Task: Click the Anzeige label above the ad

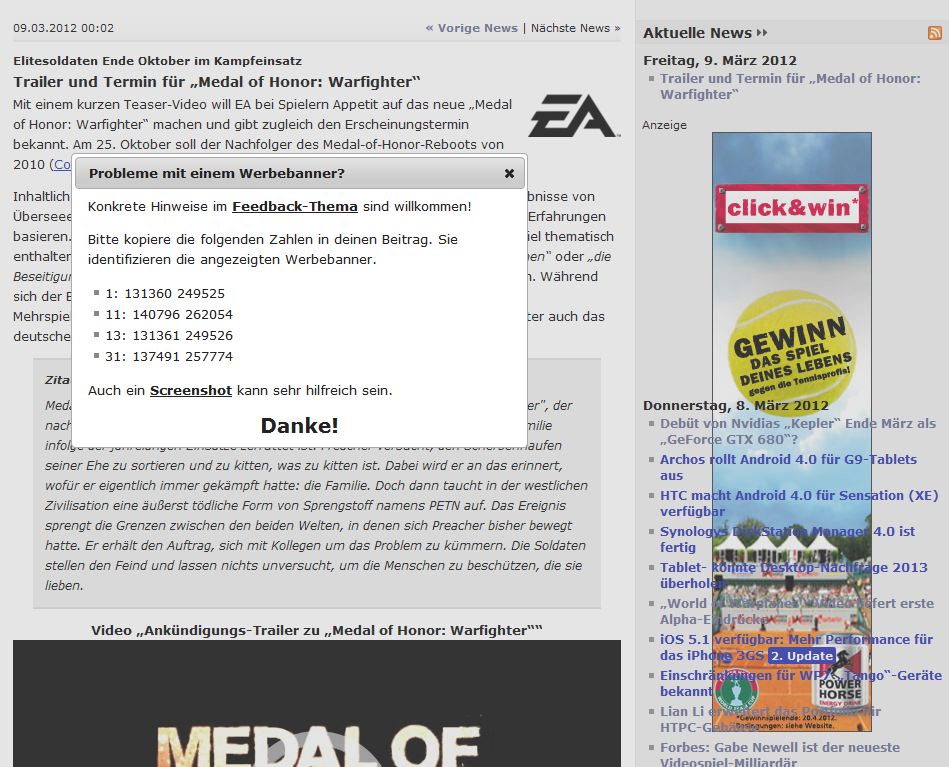Action: click(664, 125)
